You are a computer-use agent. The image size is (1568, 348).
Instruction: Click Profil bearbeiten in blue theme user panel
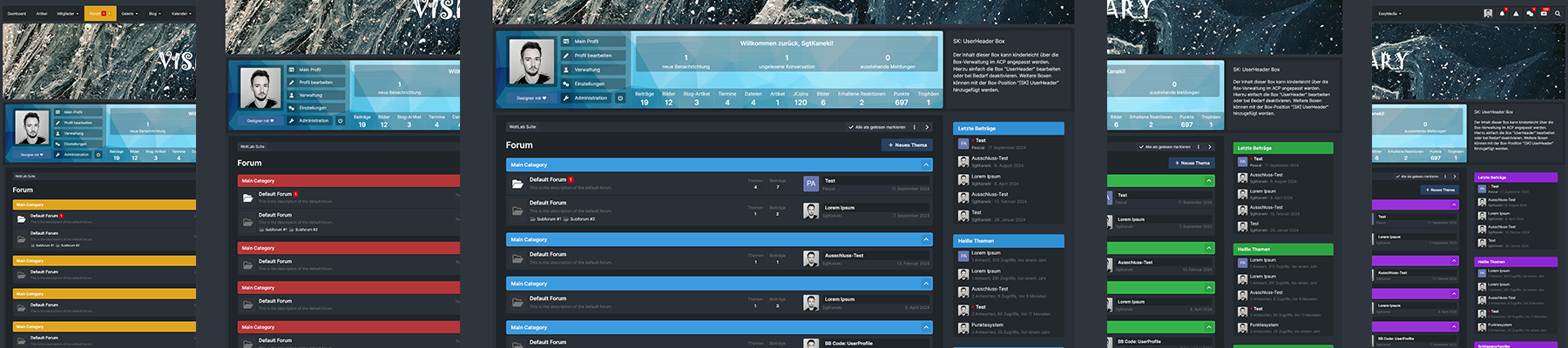point(592,56)
